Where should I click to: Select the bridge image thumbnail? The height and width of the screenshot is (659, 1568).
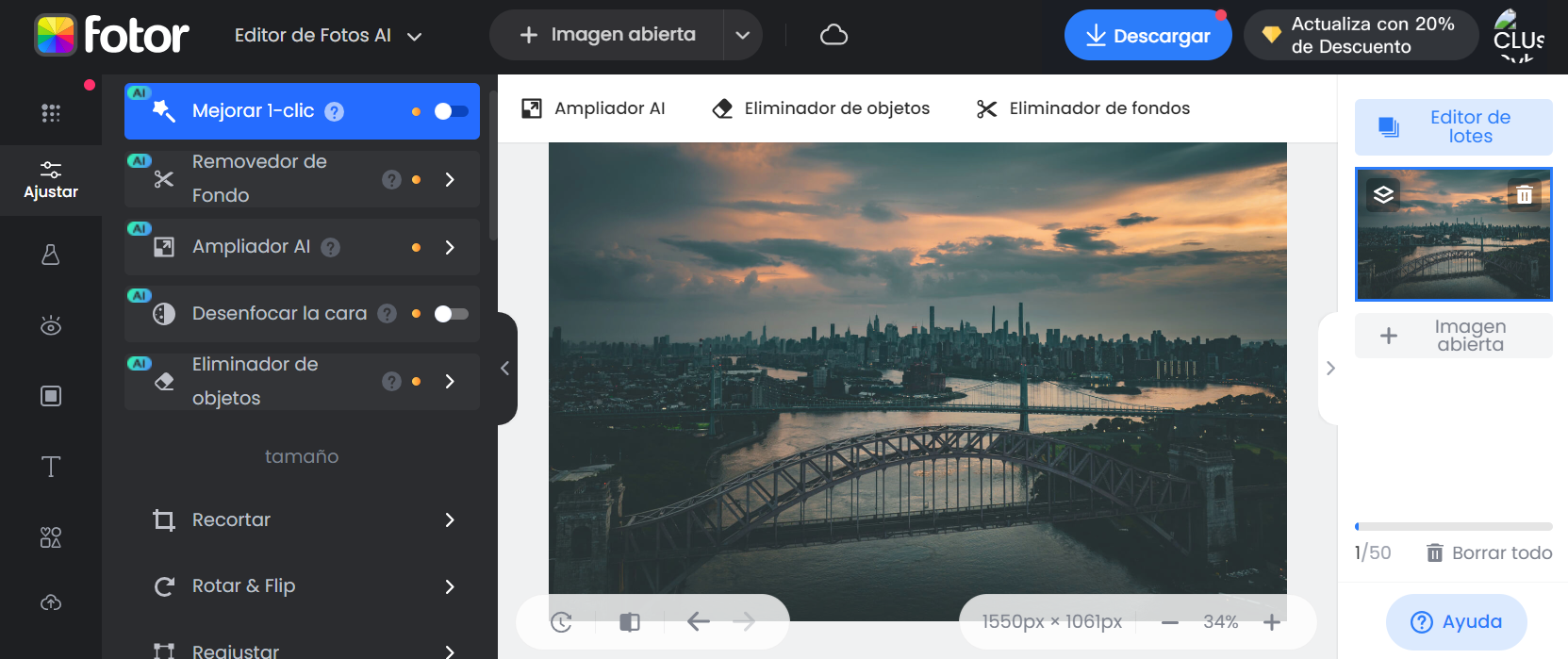1454,235
